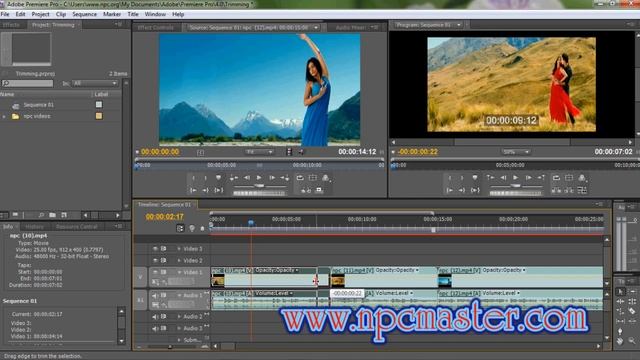The width and height of the screenshot is (640, 360).
Task: Toggle Safe Margins in Source monitor
Action: pyautogui.click(x=313, y=178)
